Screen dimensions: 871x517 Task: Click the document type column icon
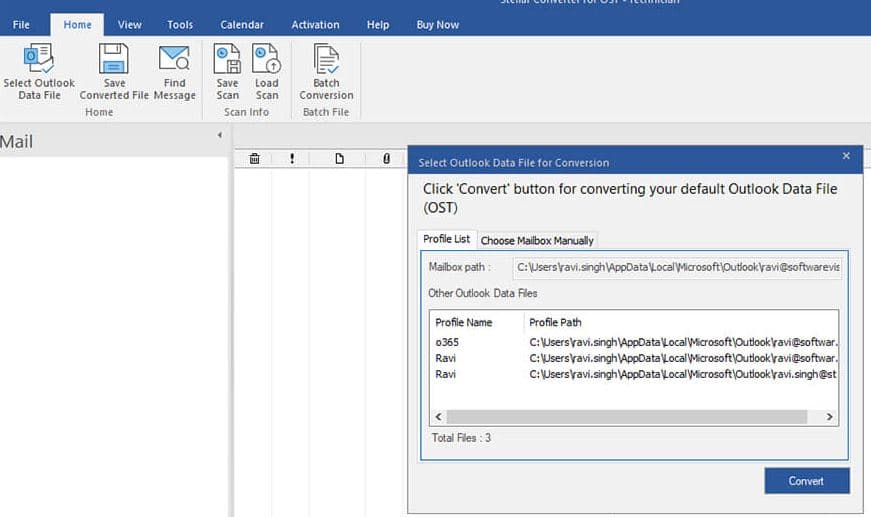click(339, 159)
